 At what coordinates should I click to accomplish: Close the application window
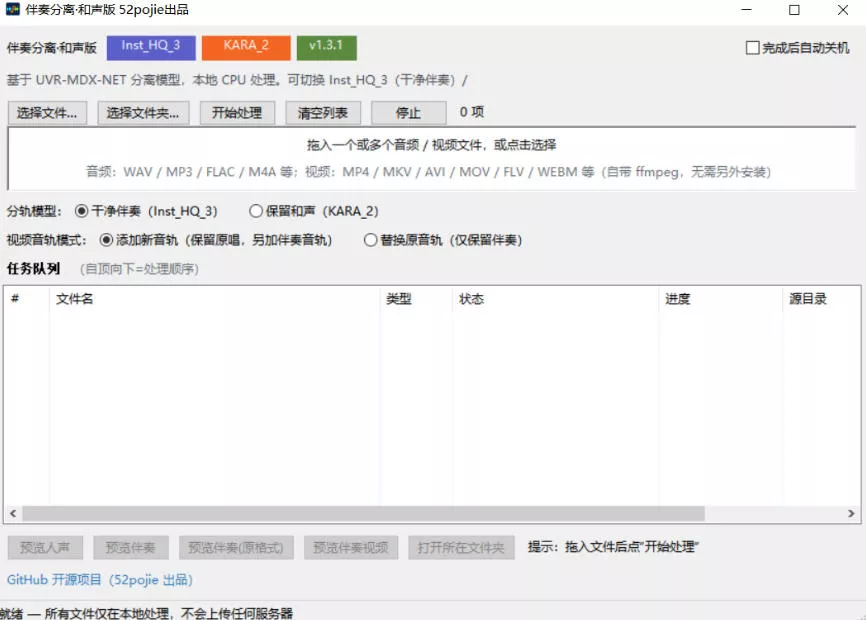point(843,10)
